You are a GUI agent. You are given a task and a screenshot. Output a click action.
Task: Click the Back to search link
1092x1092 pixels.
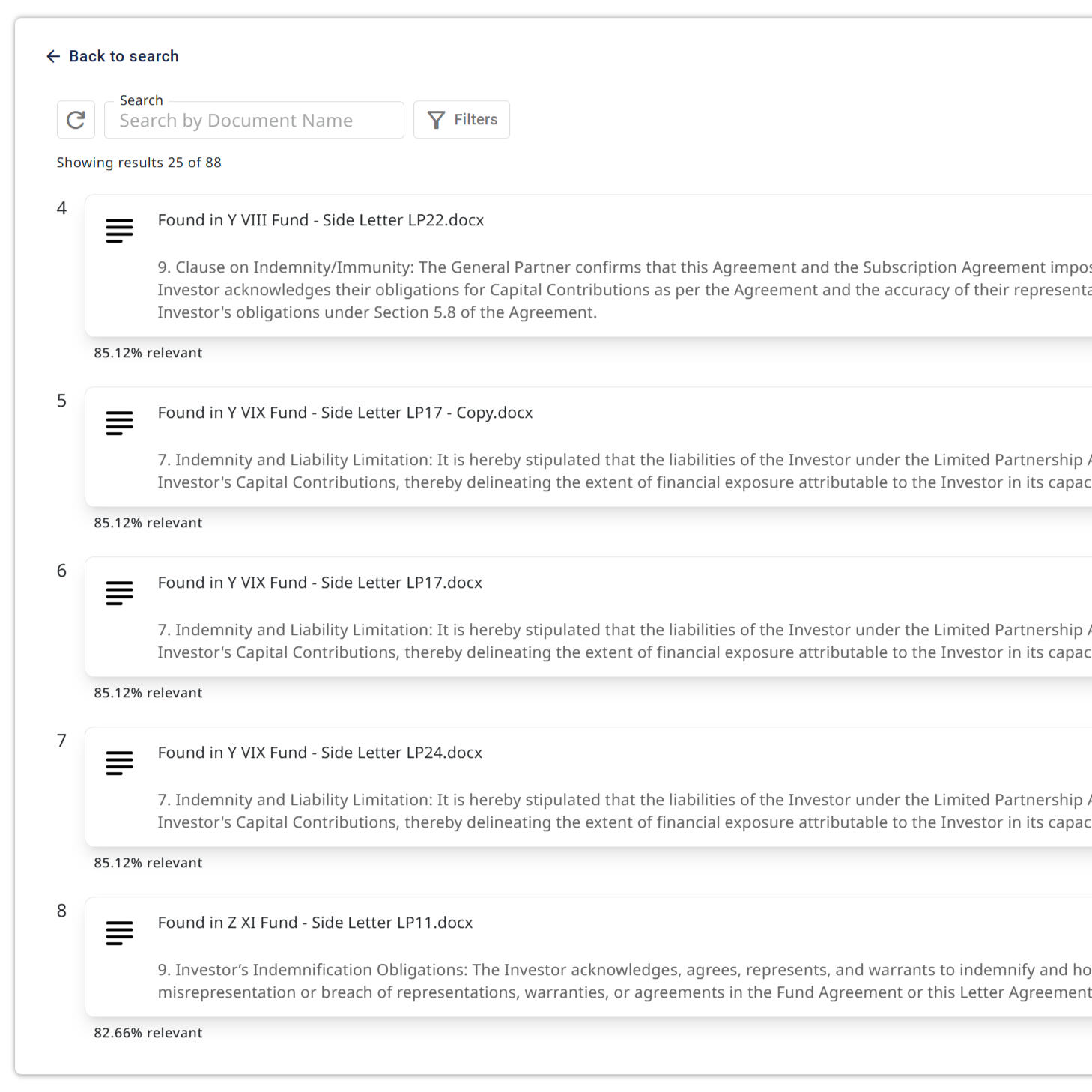tap(124, 55)
